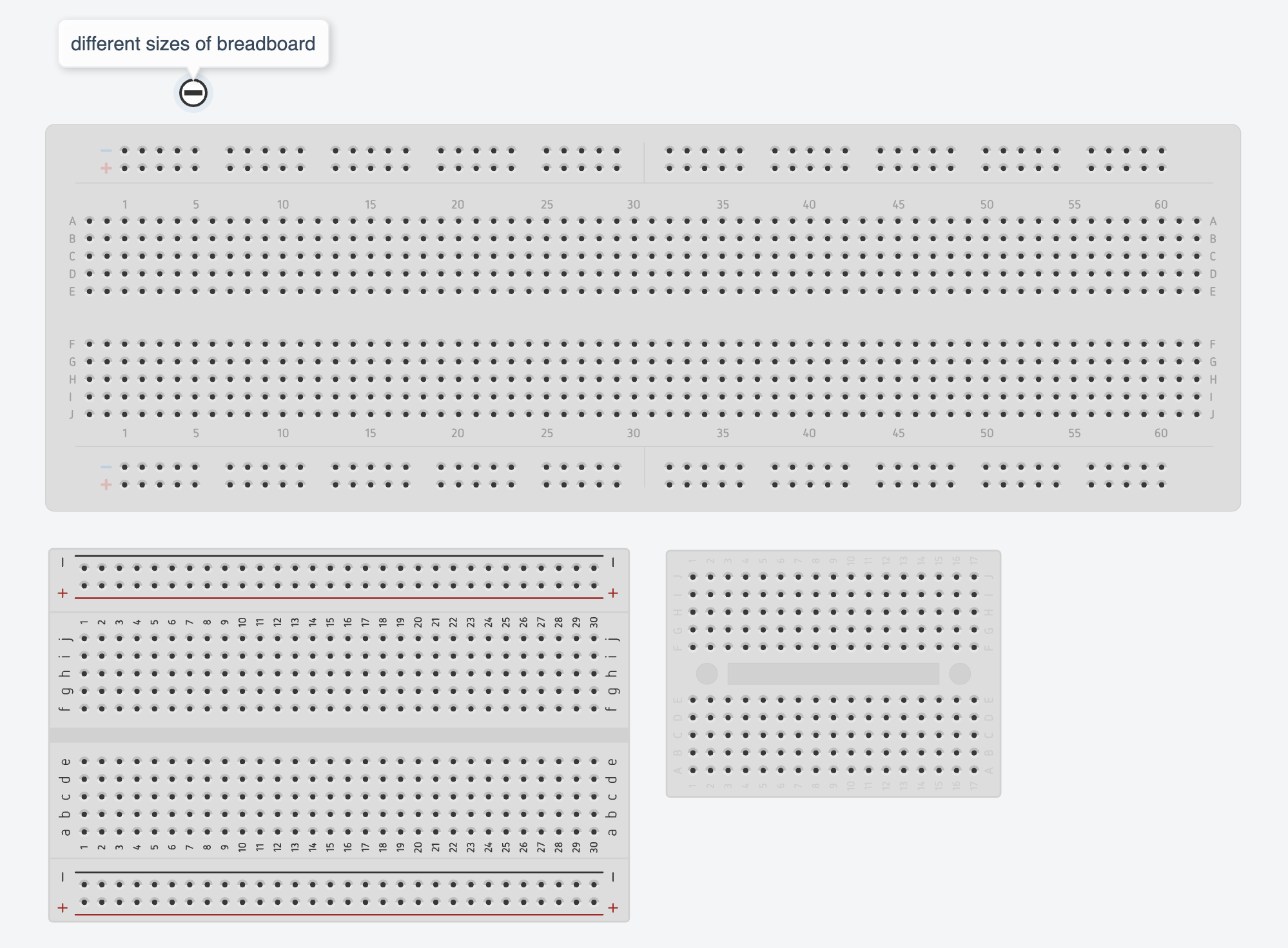Click top-right red plus on half-size breadboard
The image size is (1288, 948).
613,593
